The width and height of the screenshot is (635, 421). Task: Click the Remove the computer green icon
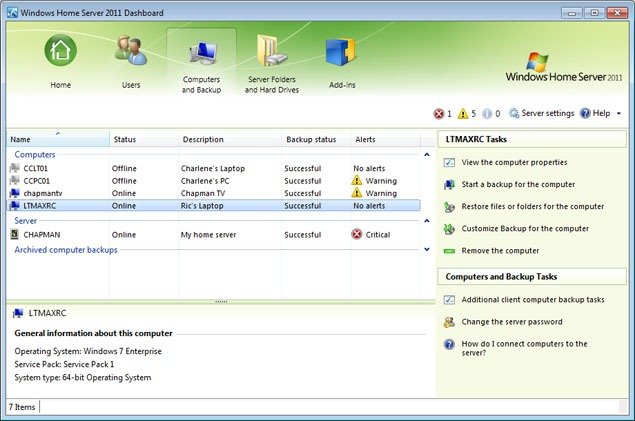(449, 251)
